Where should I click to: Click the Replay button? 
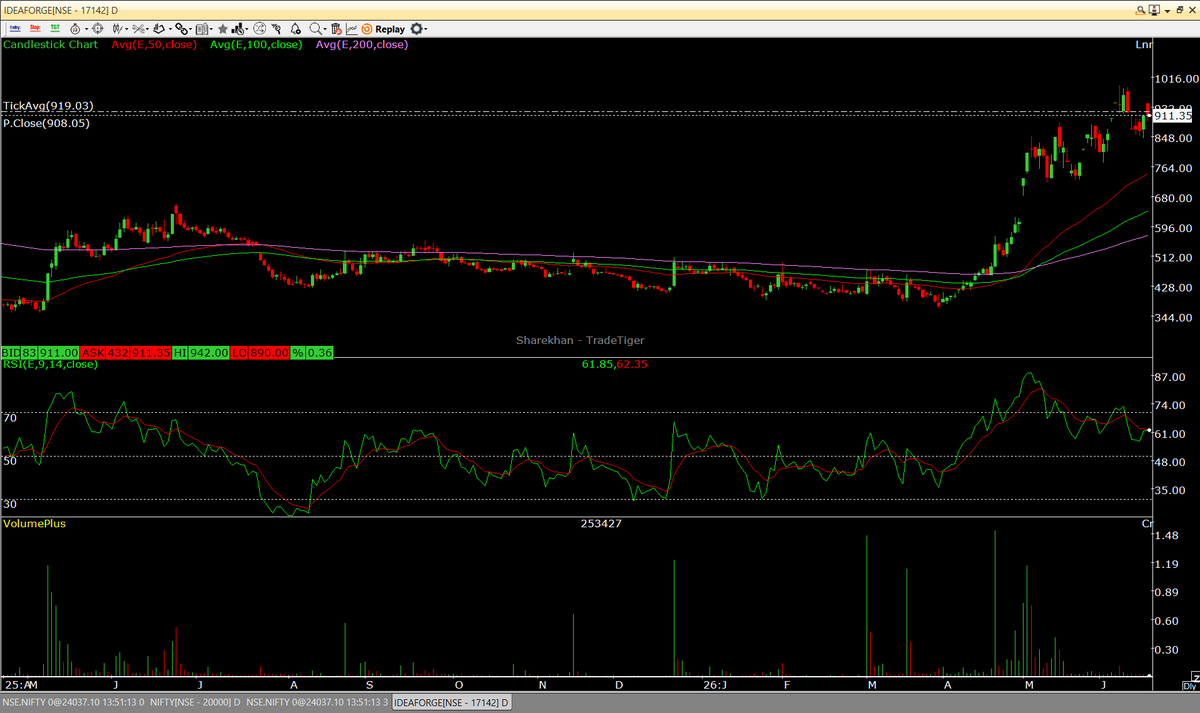tap(384, 29)
